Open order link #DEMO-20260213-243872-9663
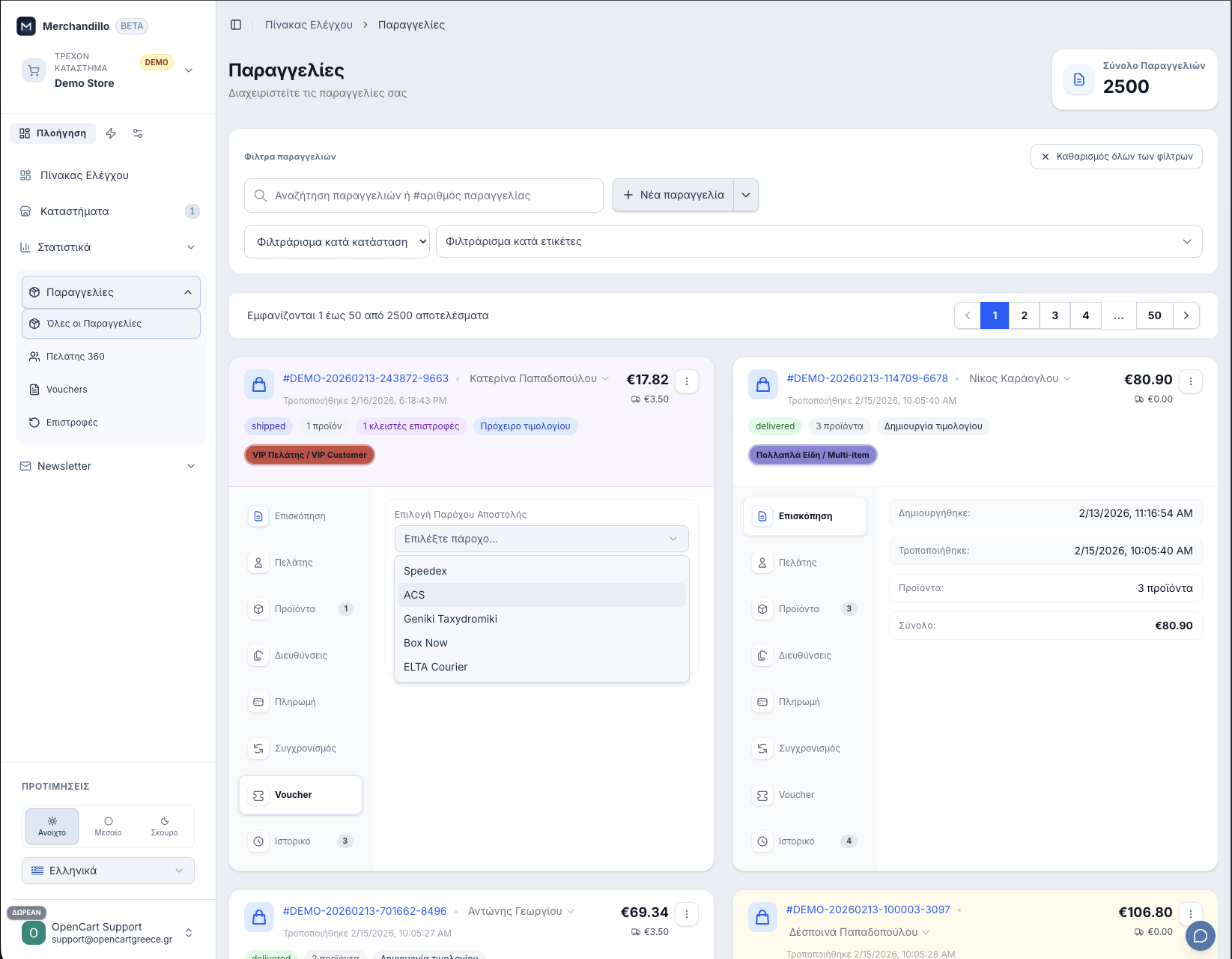The height and width of the screenshot is (959, 1232). 365,378
